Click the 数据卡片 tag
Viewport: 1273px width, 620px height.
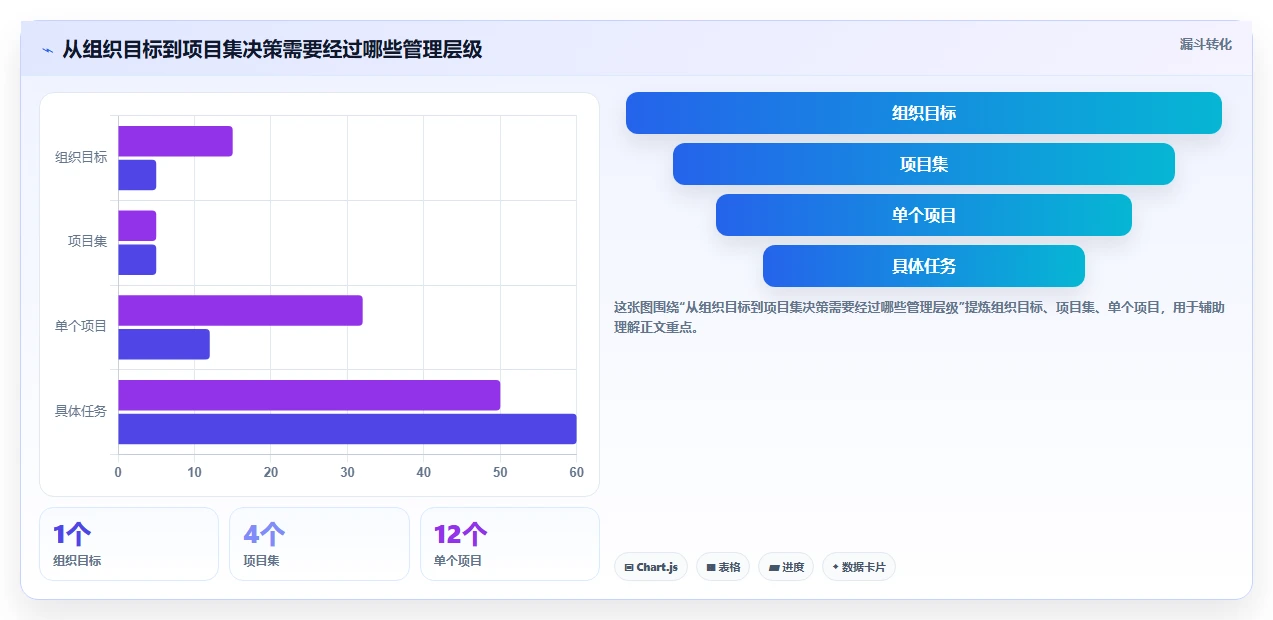[x=859, y=567]
